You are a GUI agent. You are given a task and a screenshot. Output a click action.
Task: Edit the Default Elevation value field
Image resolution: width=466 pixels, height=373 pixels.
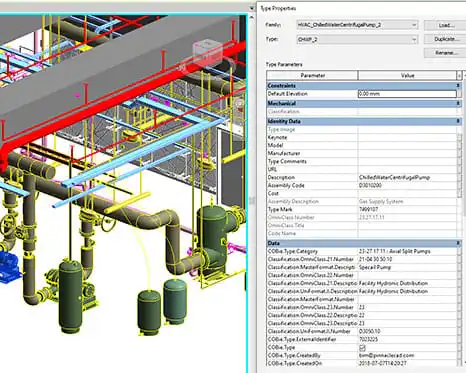(x=407, y=94)
